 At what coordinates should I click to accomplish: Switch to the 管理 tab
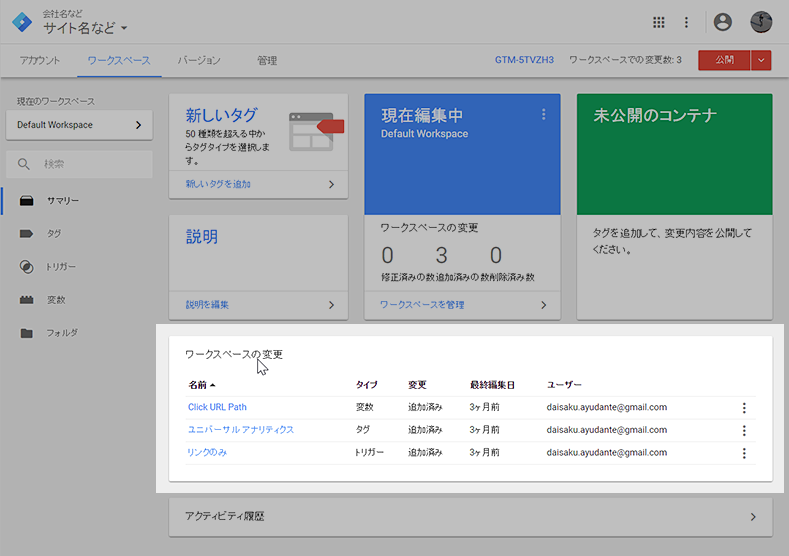(x=267, y=60)
